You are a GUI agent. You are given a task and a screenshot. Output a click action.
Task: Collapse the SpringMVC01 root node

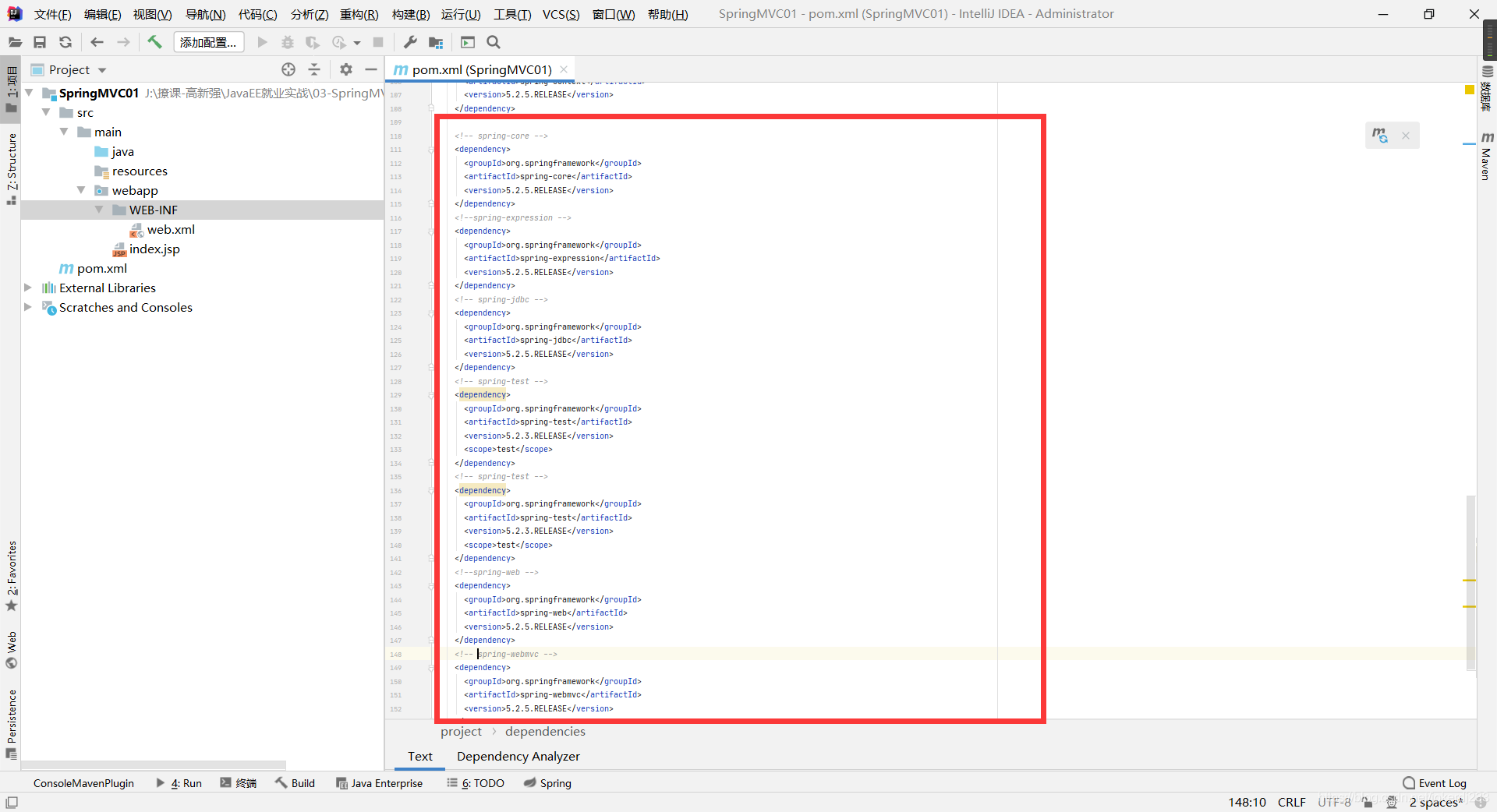(29, 93)
